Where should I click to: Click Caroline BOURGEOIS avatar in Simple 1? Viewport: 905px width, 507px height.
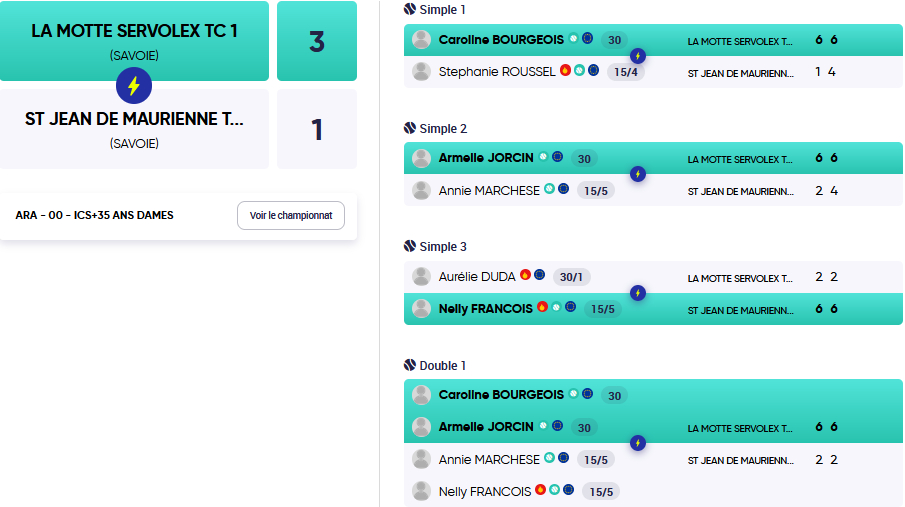[x=421, y=39]
